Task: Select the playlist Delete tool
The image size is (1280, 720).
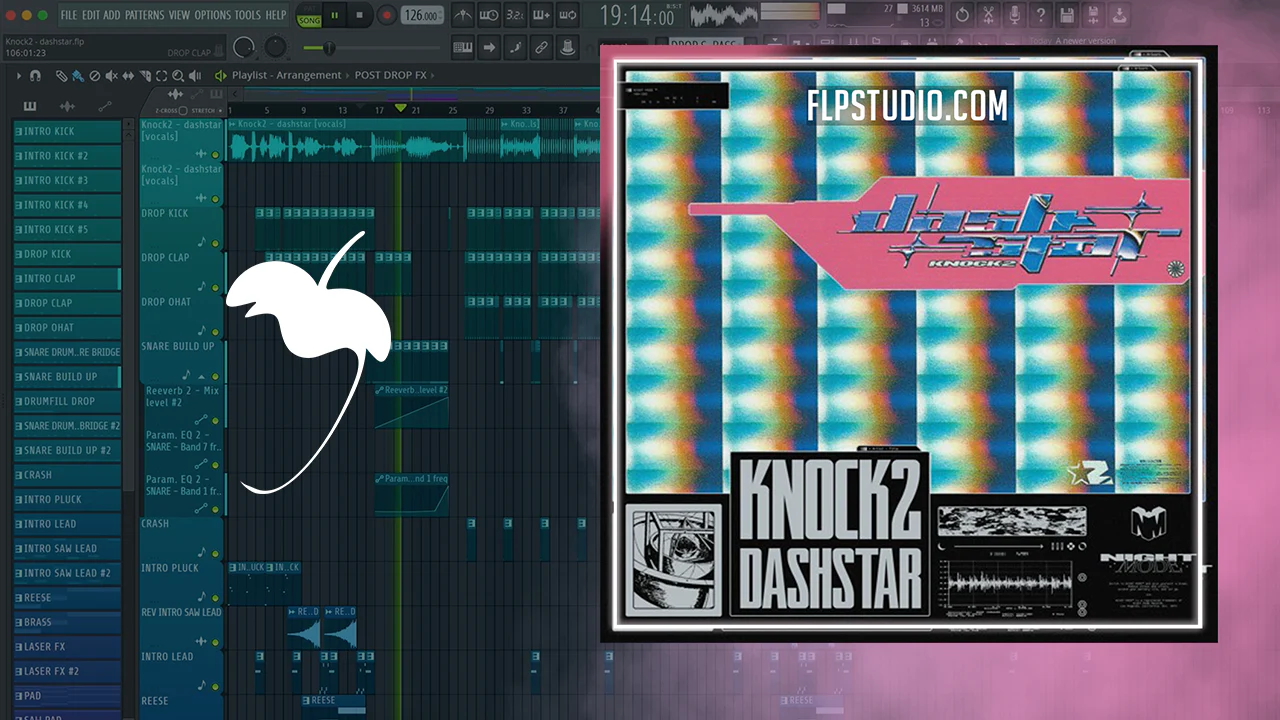Action: 95,76
